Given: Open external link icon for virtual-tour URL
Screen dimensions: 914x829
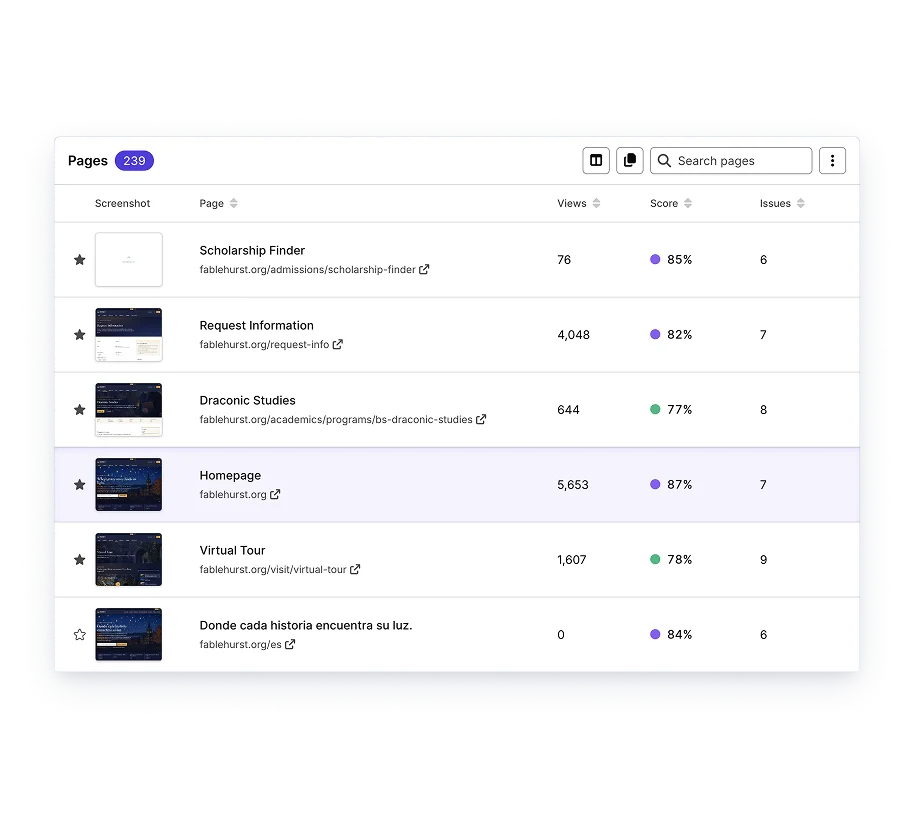Looking at the screenshot, I should (x=355, y=569).
